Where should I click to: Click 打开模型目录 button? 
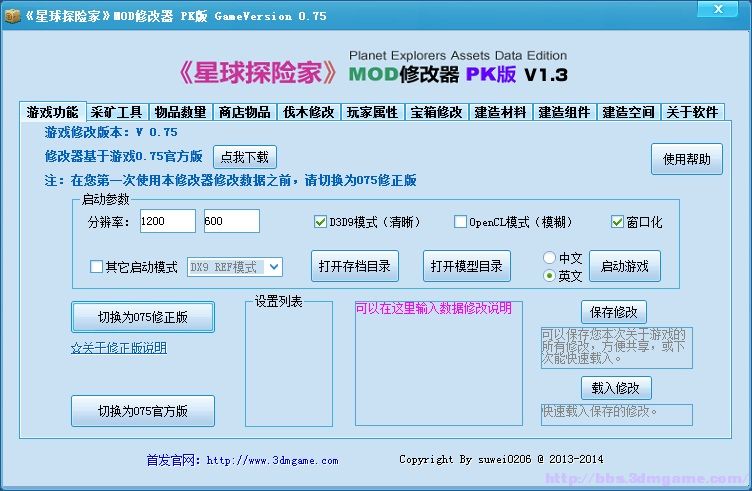(467, 266)
